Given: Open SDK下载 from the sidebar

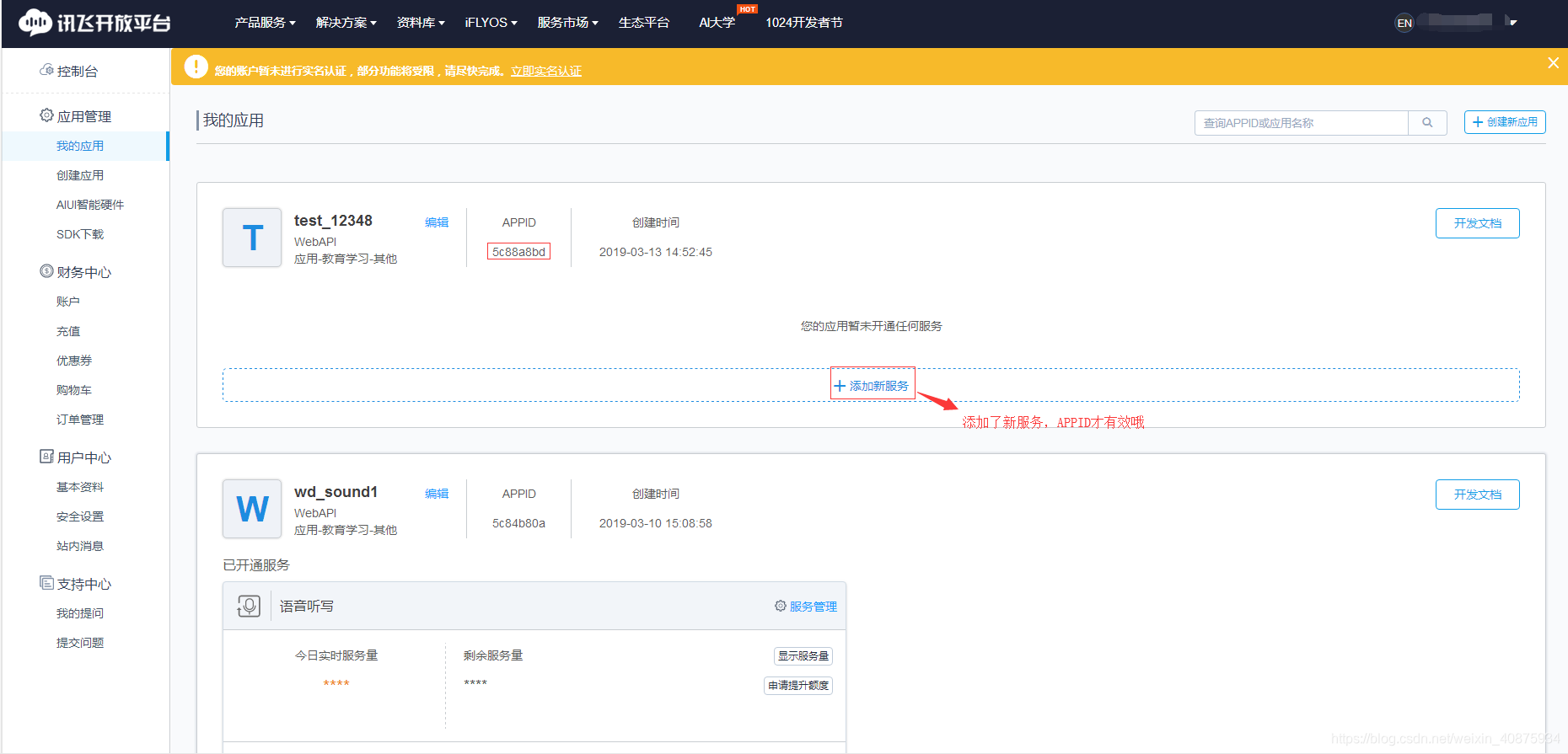Looking at the screenshot, I should click(80, 234).
